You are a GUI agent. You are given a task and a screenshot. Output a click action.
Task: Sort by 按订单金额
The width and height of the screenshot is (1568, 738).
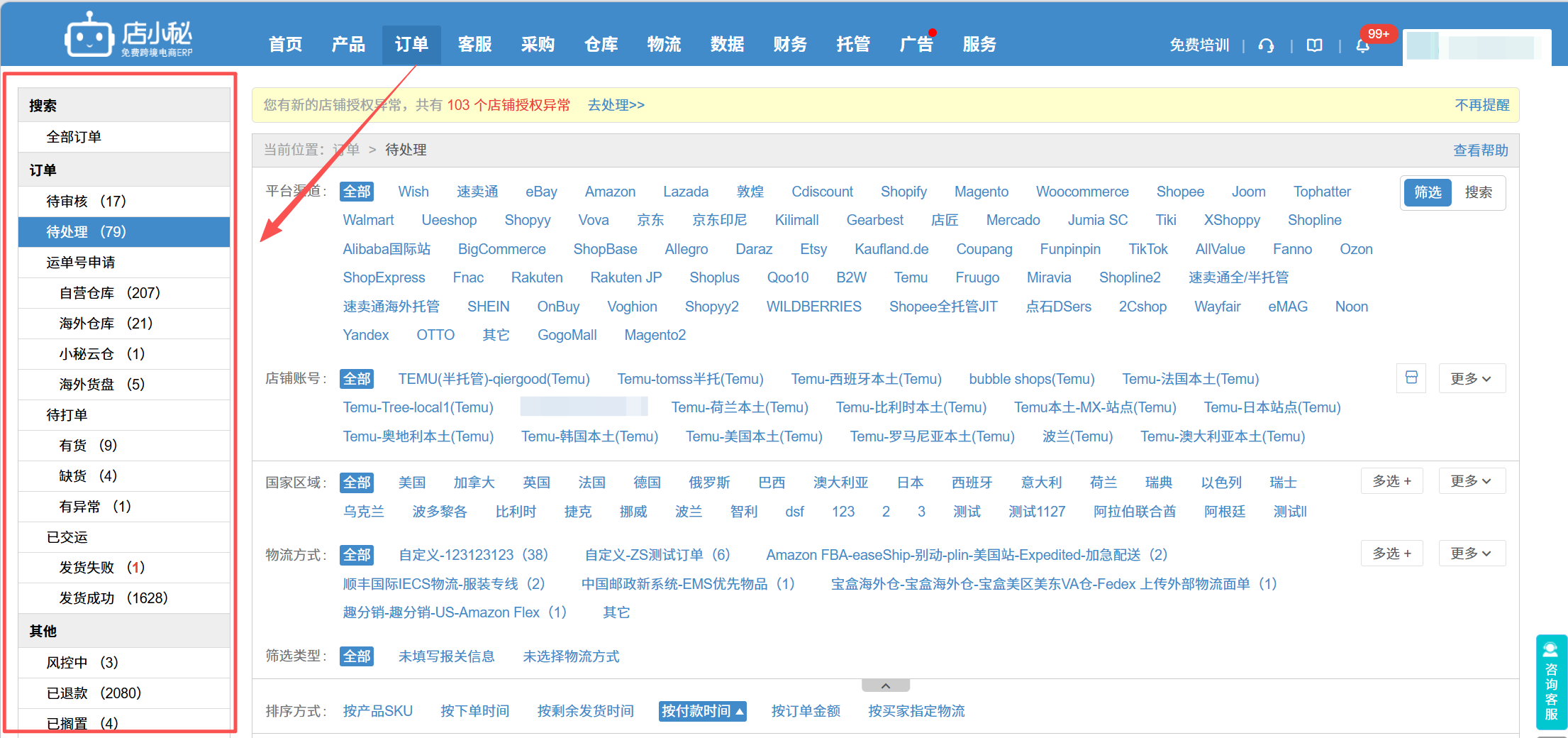tap(806, 711)
